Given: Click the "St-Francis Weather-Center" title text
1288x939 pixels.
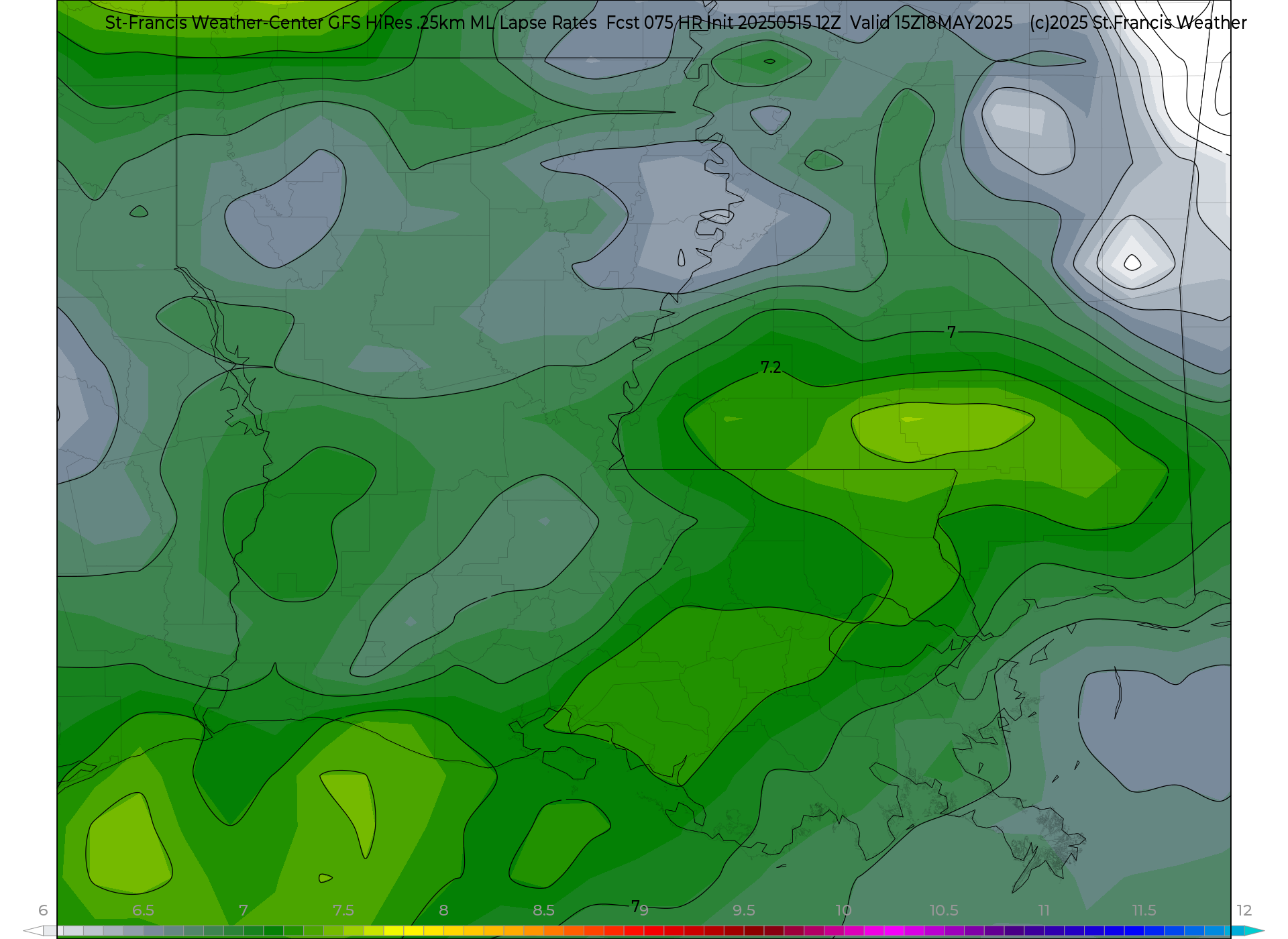Looking at the screenshot, I should tap(214, 23).
